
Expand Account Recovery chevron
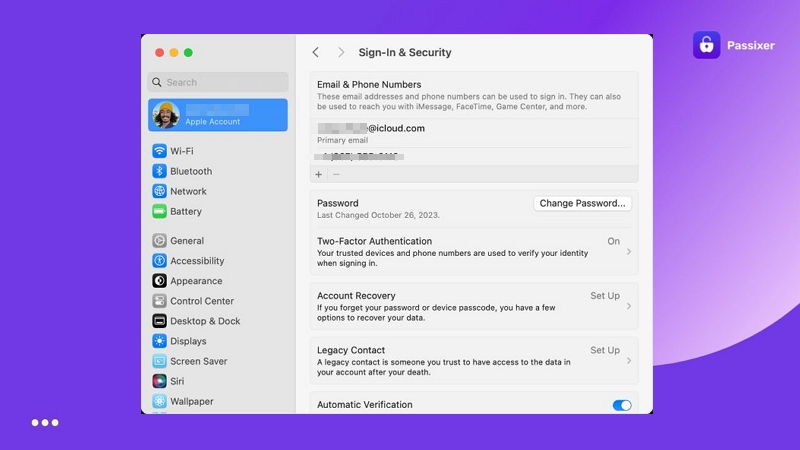click(629, 306)
